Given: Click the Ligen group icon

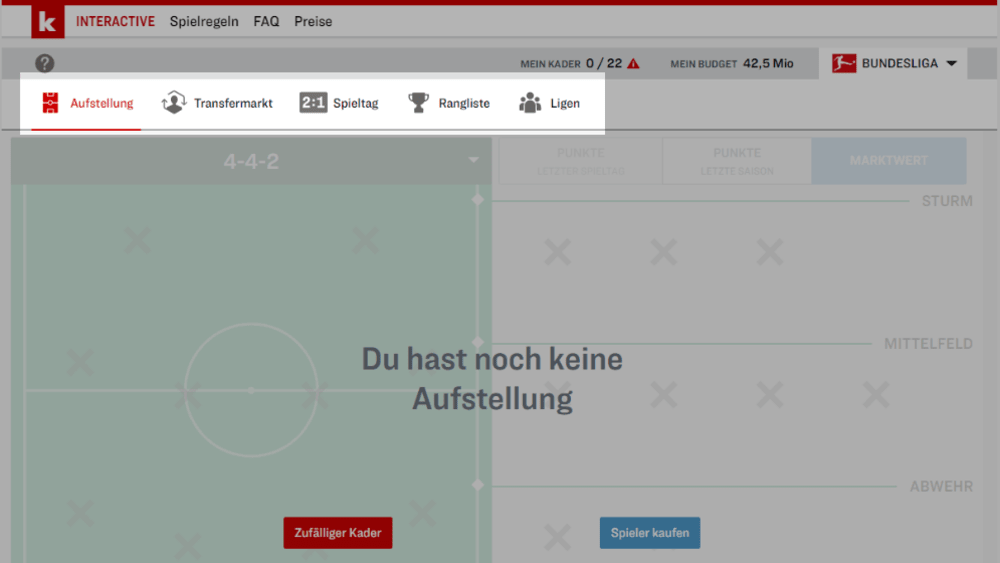Looking at the screenshot, I should [530, 103].
